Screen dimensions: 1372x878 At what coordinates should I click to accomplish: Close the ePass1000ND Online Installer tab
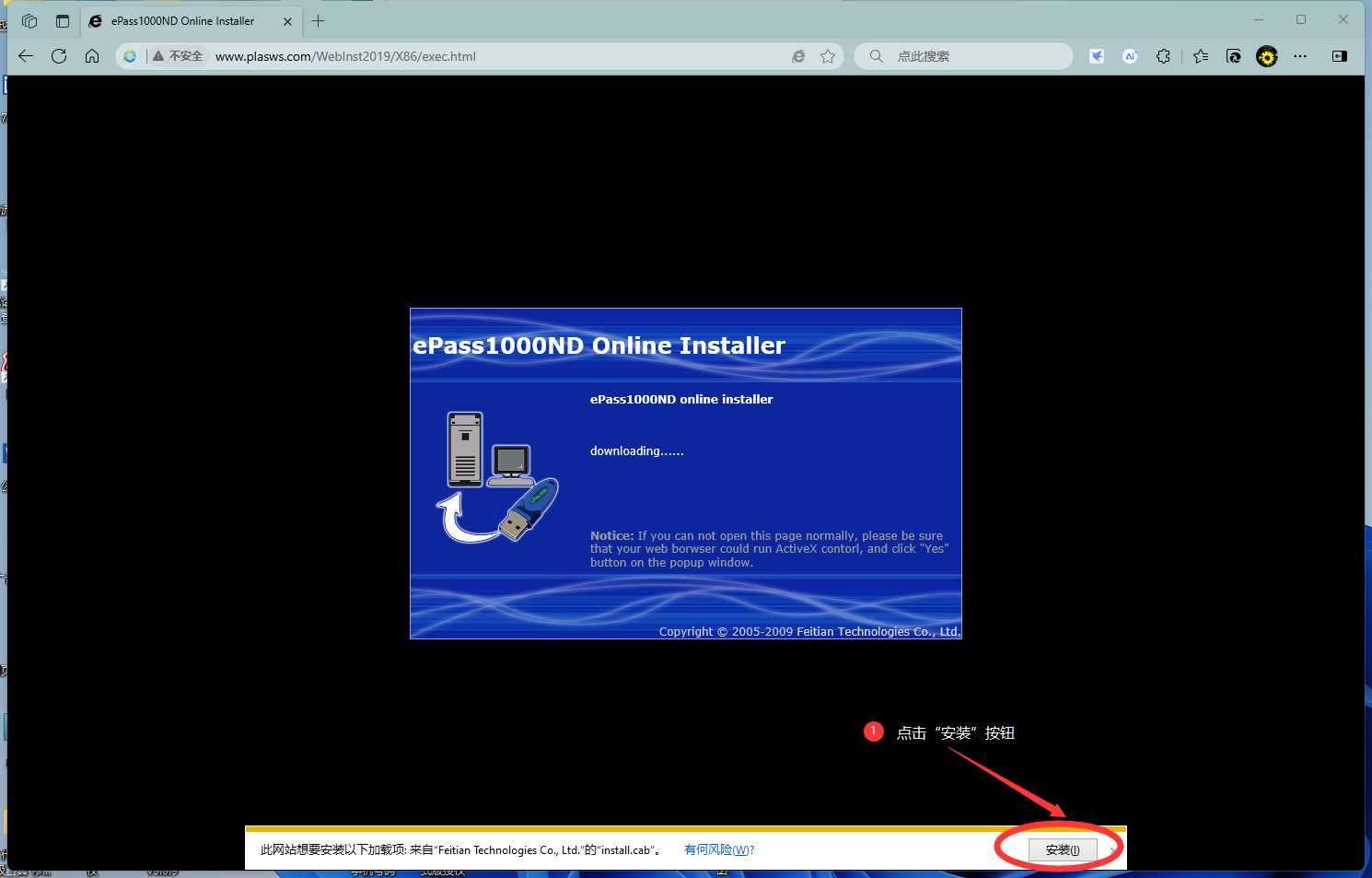tap(287, 21)
